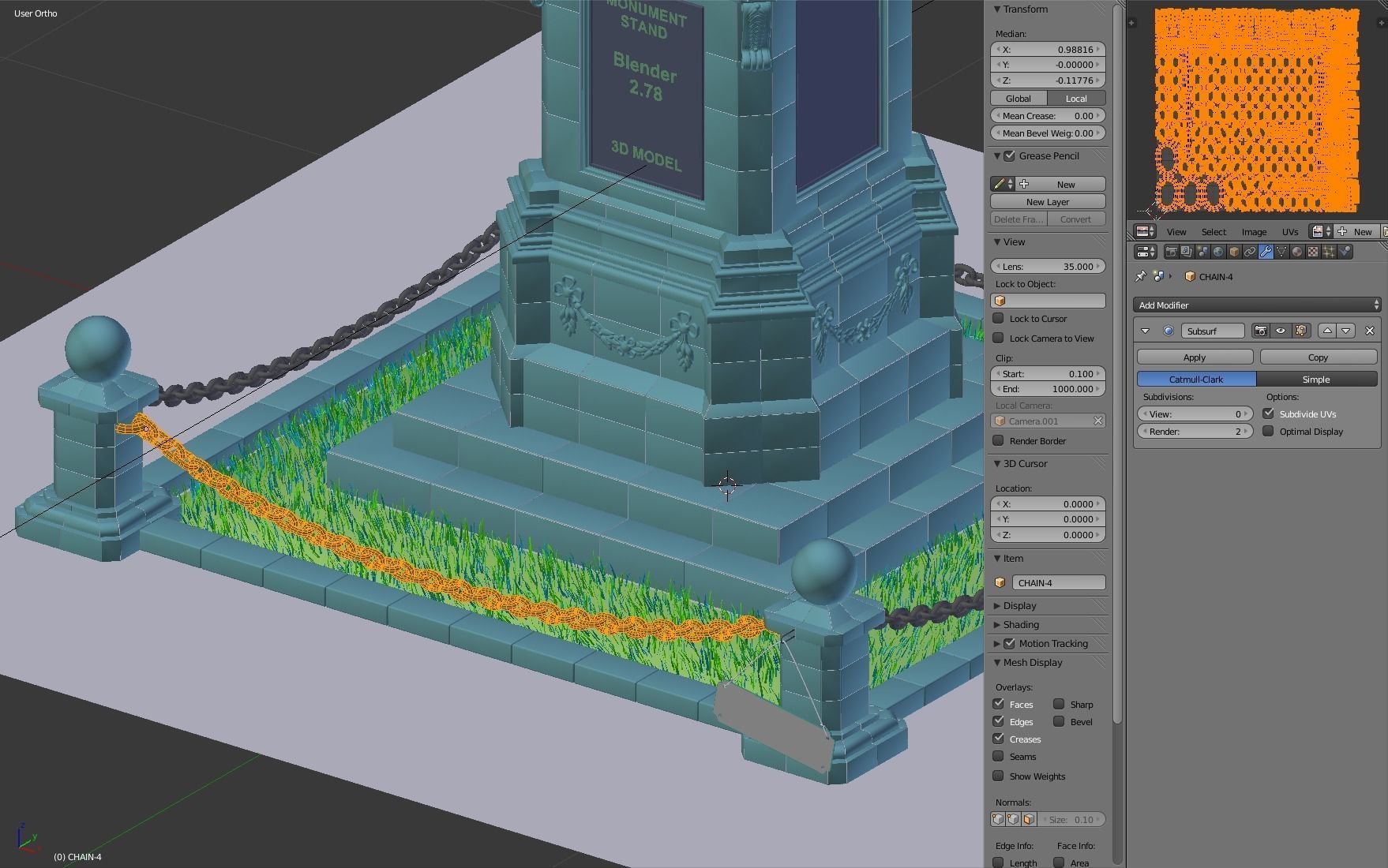Open UV editor UVs menu
Screen dimensions: 1388x868
[x=1290, y=231]
